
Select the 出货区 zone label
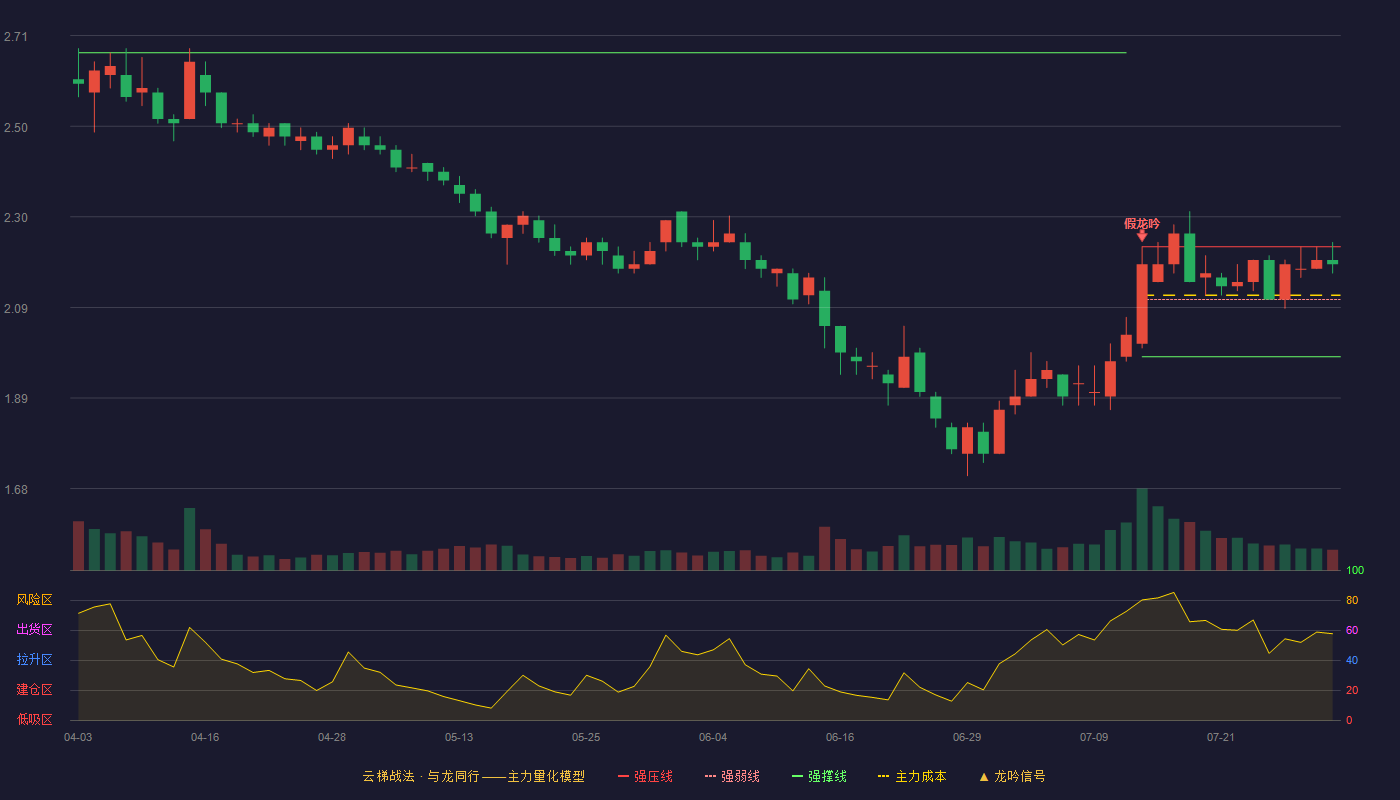34,630
